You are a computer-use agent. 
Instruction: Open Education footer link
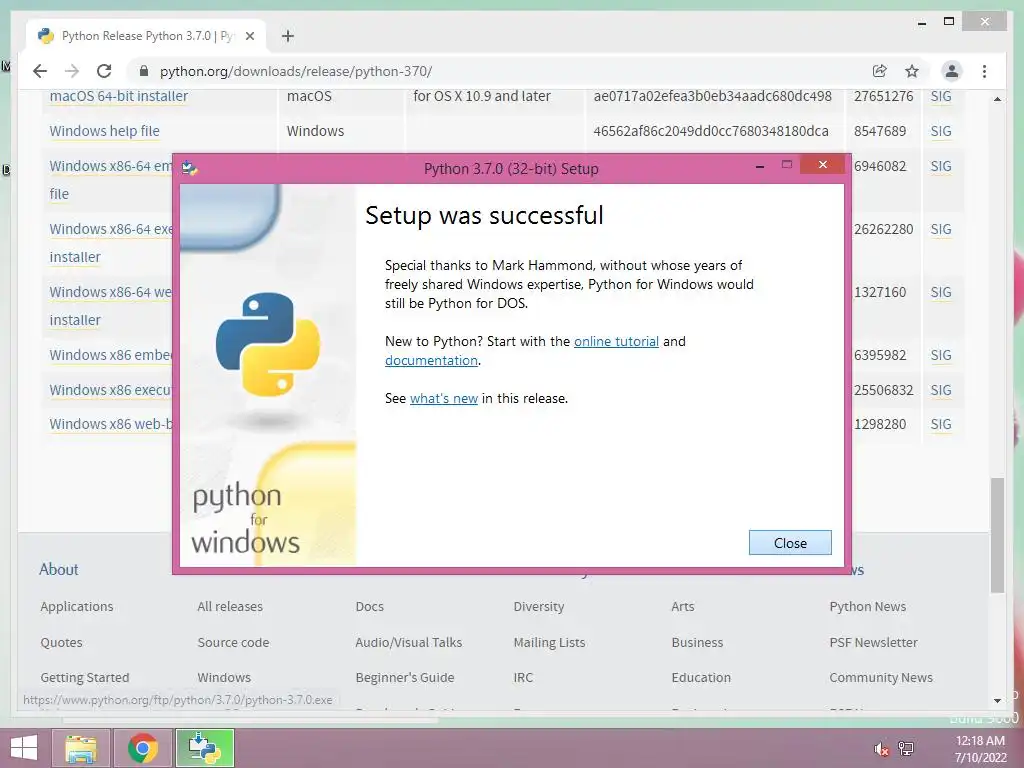tap(701, 677)
